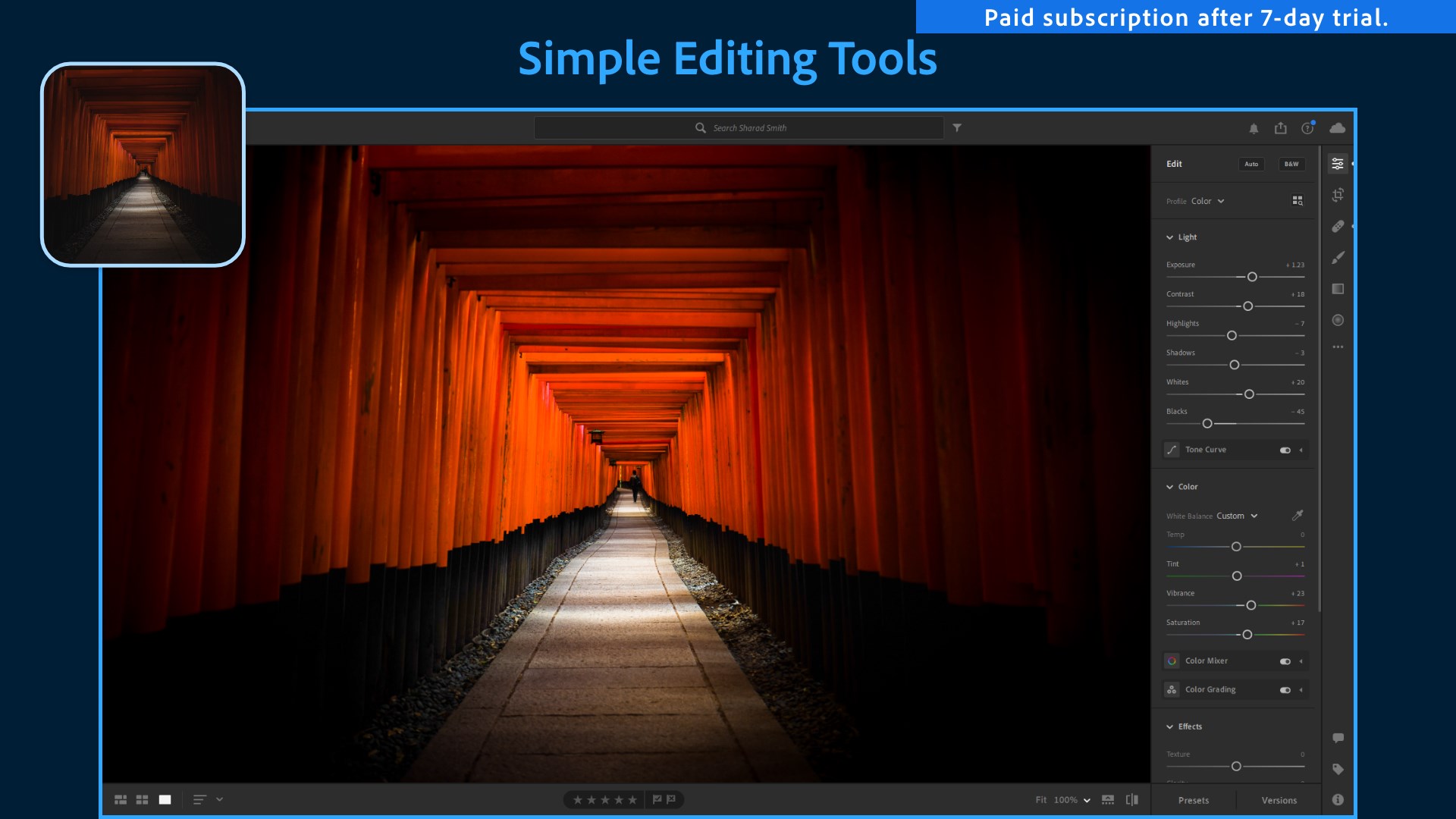This screenshot has height=819, width=1456.
Task: Open the Profile Color dropdown
Action: click(1207, 202)
